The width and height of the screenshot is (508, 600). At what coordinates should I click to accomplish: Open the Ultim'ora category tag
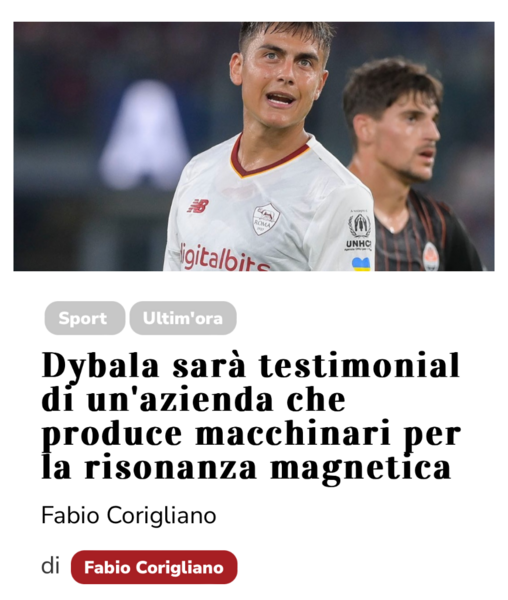coord(183,318)
